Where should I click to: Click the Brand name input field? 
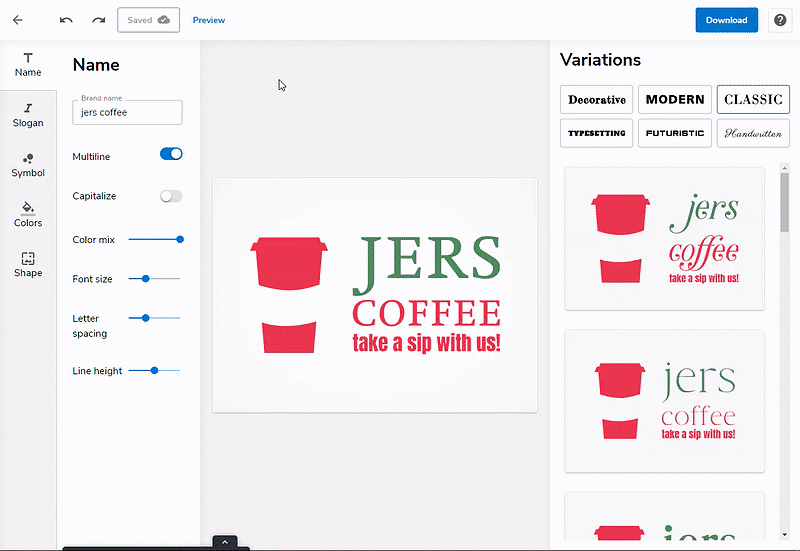(x=127, y=112)
